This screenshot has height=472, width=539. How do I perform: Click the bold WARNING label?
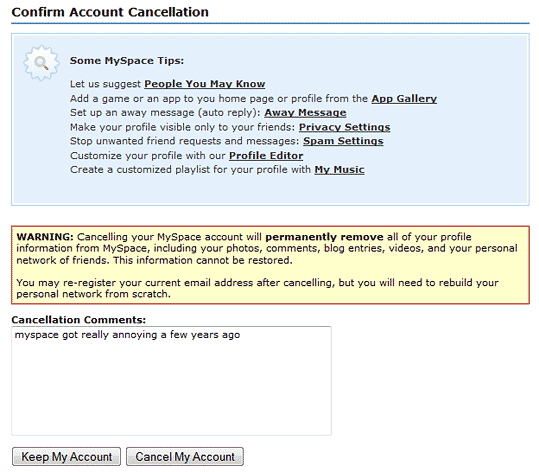point(45,237)
